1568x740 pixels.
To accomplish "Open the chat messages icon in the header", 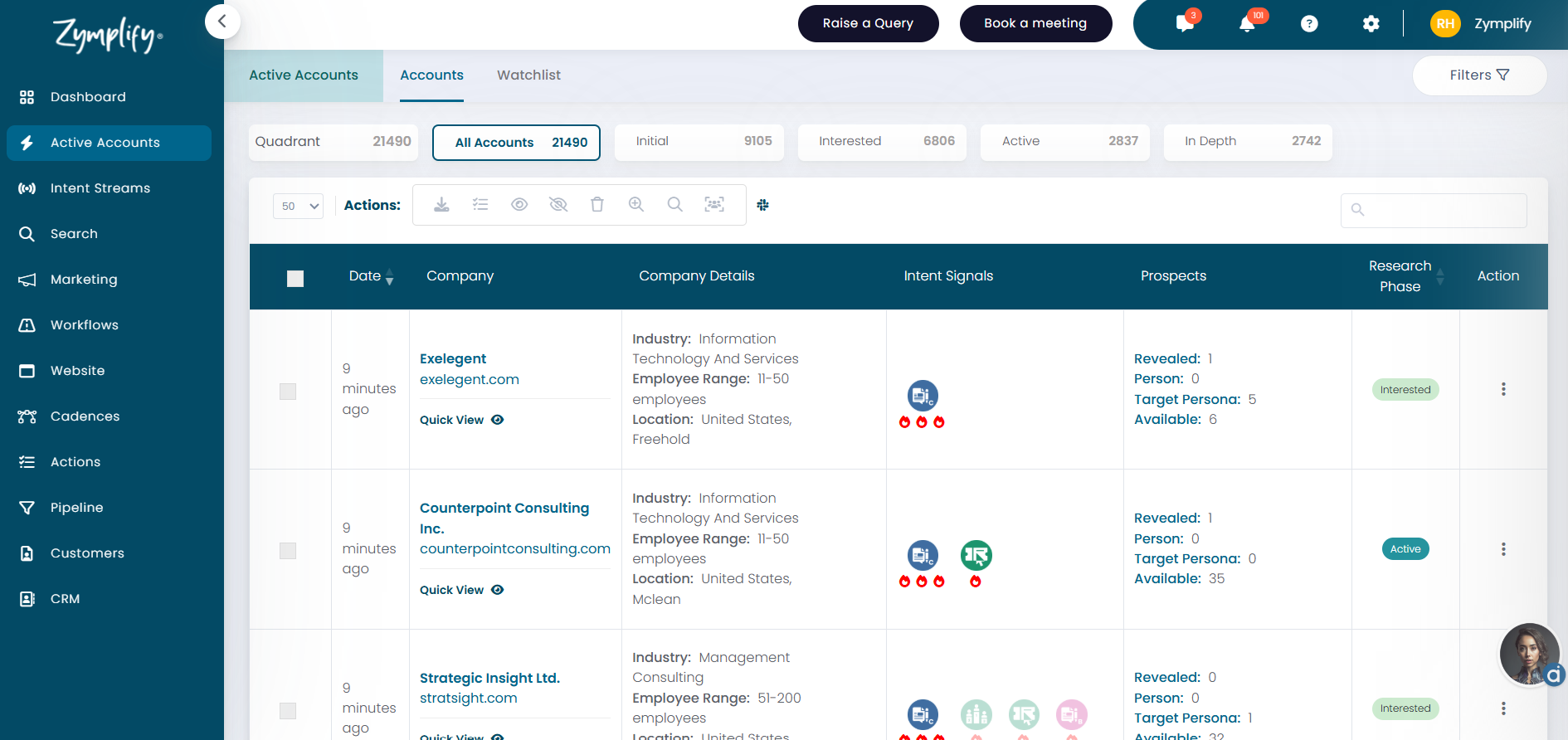I will tap(1185, 24).
